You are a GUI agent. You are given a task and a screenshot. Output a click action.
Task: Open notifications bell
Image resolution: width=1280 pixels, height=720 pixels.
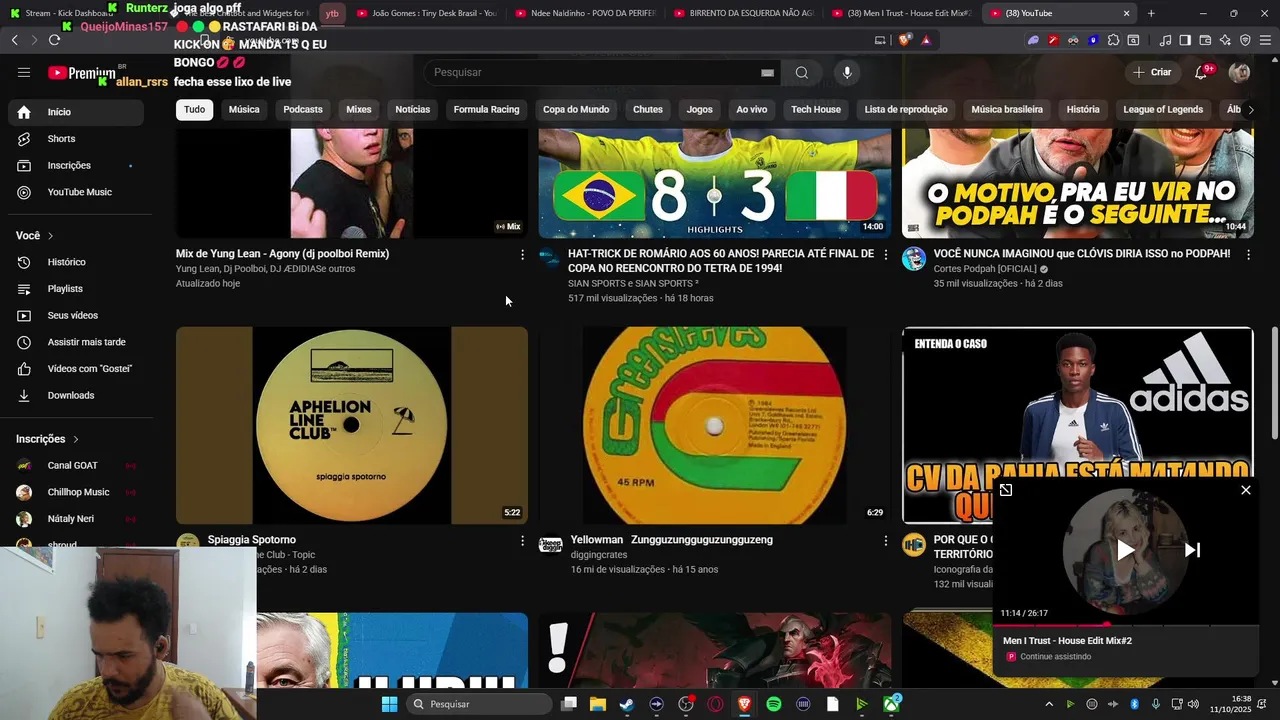1201,72
